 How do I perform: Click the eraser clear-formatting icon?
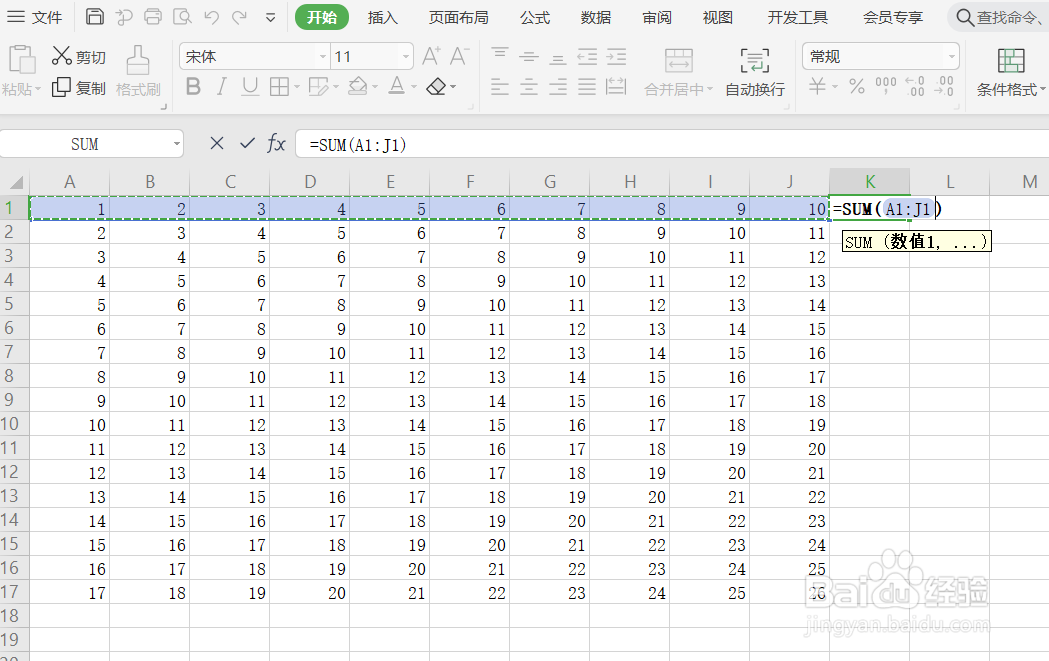(437, 86)
